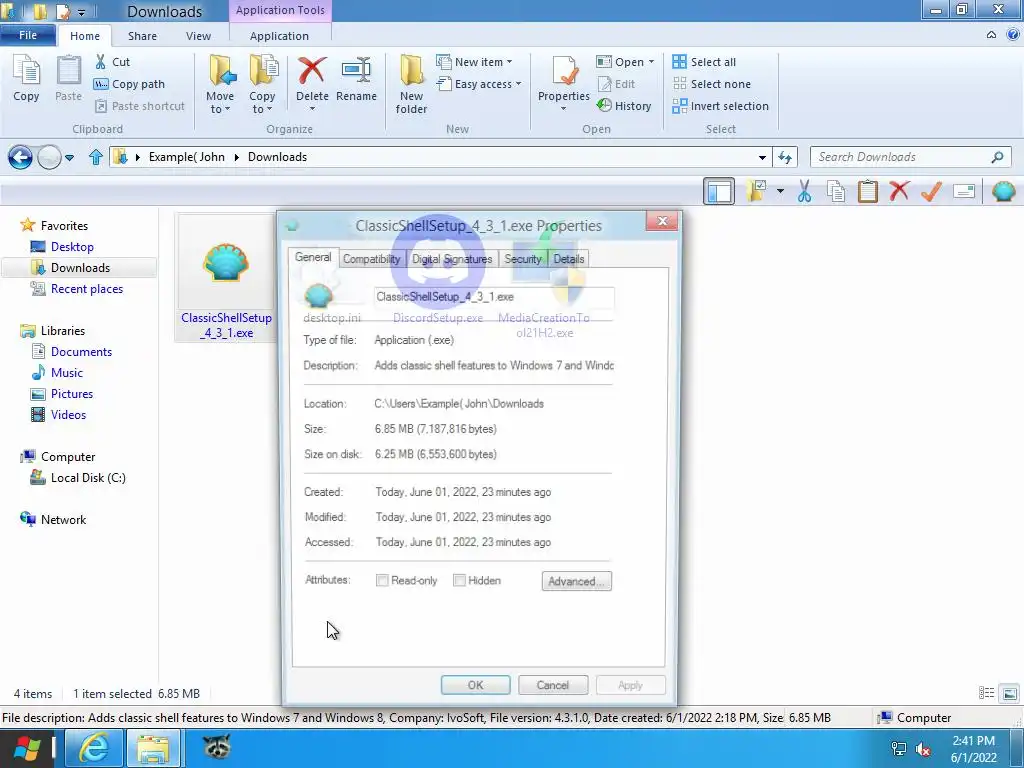Open the Compatibility tab in Properties

click(371, 259)
